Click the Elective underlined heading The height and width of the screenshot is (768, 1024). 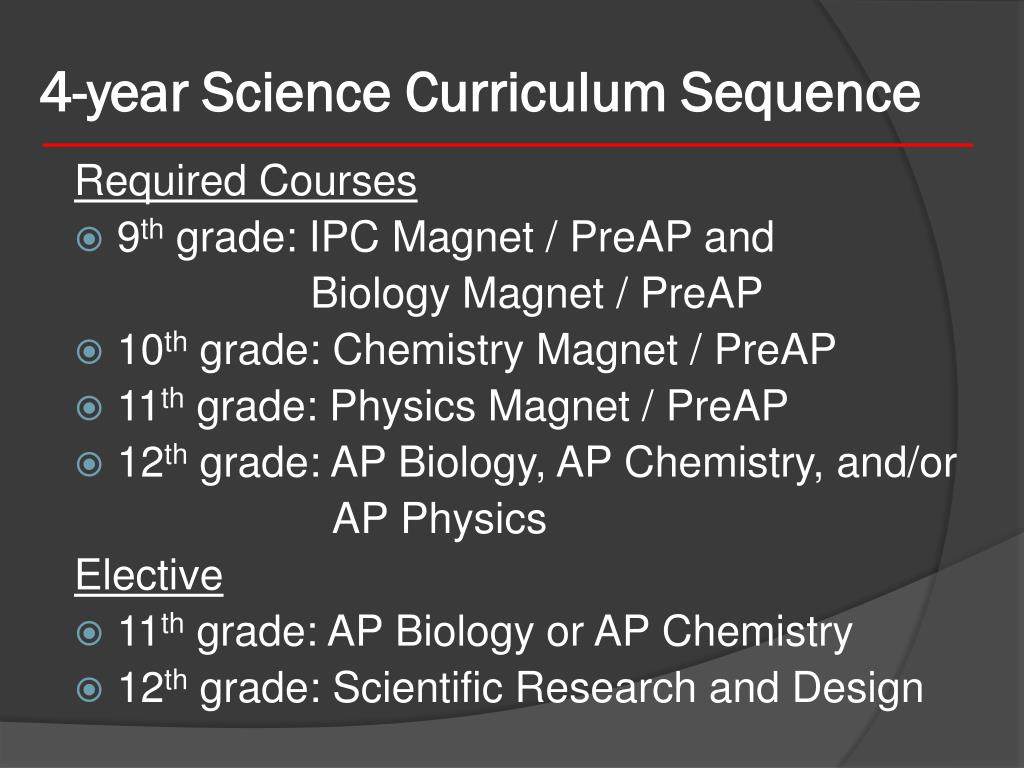point(149,575)
